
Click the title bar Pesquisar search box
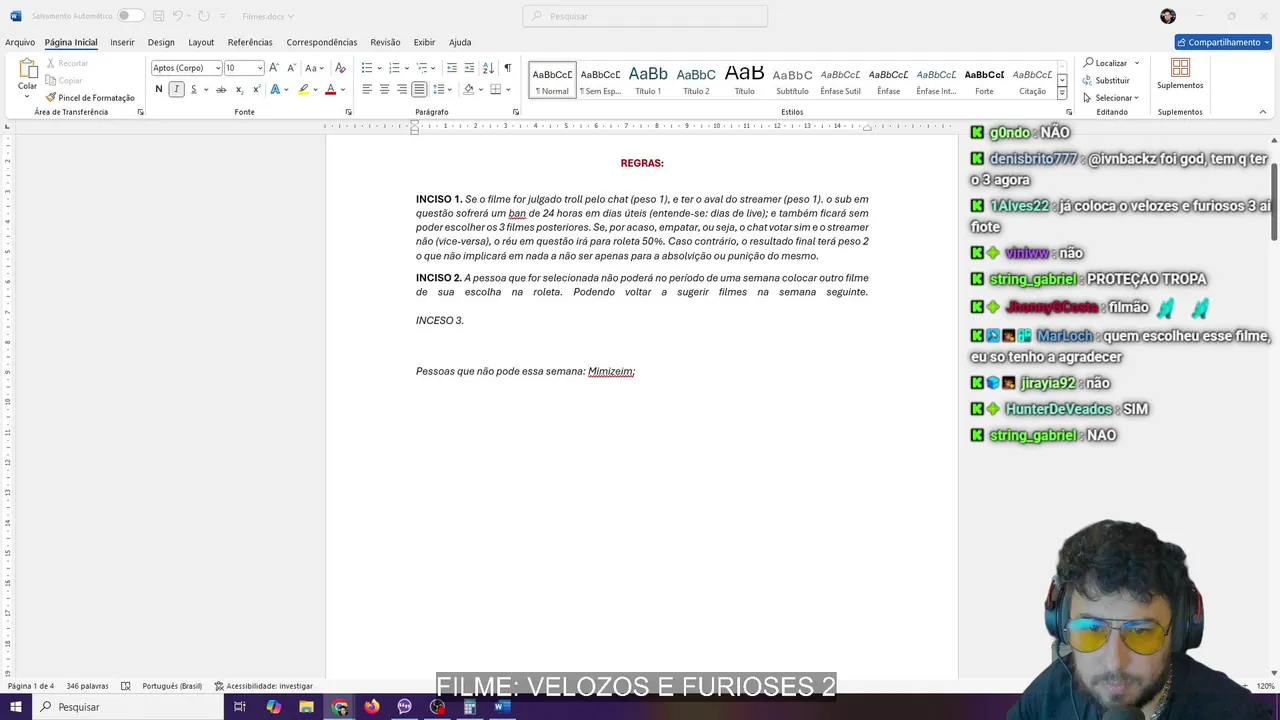click(645, 16)
